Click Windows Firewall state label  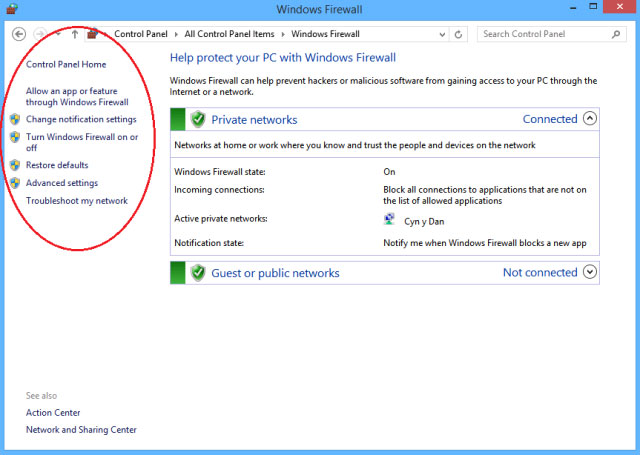220,172
